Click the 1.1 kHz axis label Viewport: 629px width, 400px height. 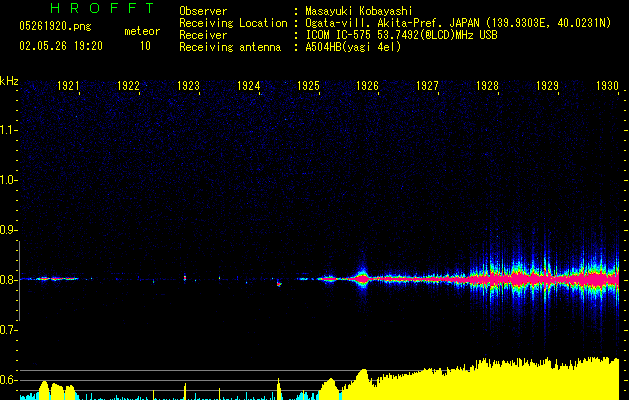(x=7, y=130)
